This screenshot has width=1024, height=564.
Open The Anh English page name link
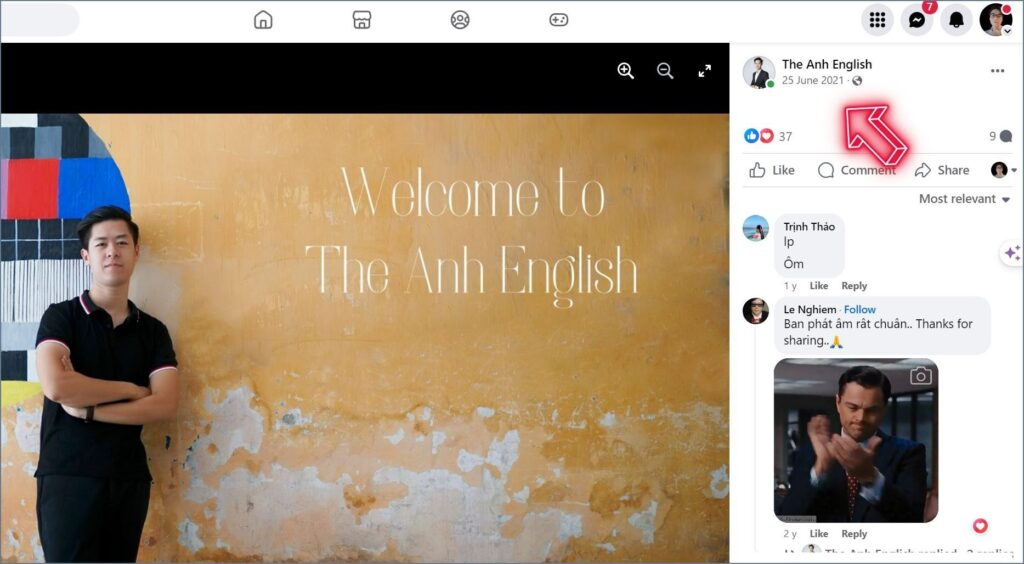(x=827, y=64)
